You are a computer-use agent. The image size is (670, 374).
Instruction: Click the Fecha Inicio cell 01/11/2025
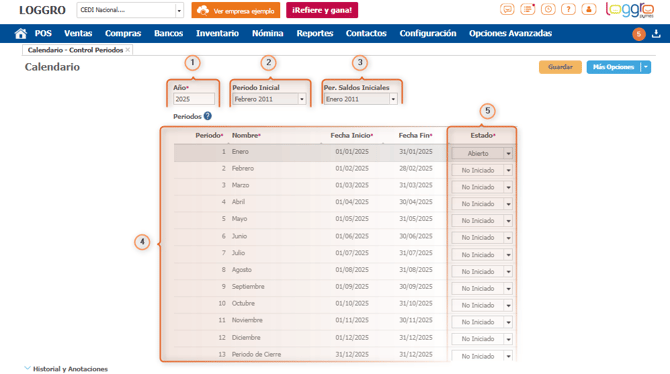(x=352, y=320)
